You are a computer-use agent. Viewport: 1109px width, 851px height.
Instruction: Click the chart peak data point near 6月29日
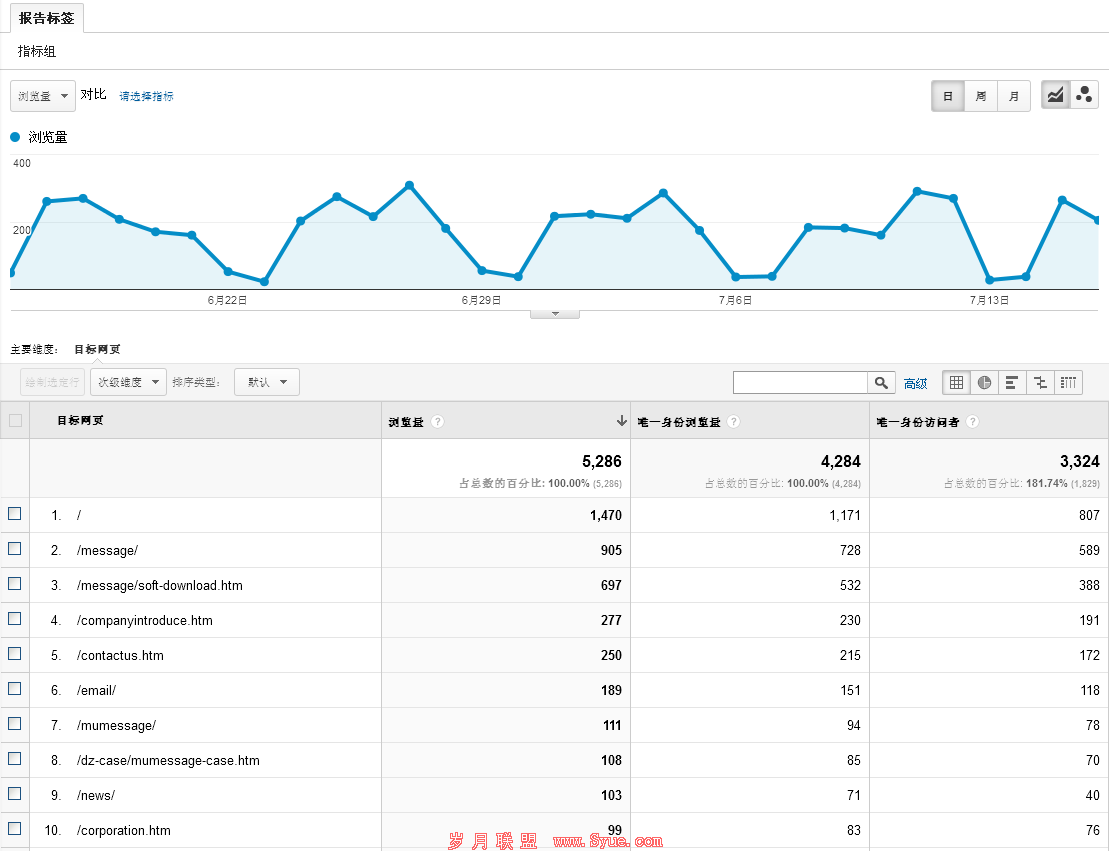pos(410,185)
